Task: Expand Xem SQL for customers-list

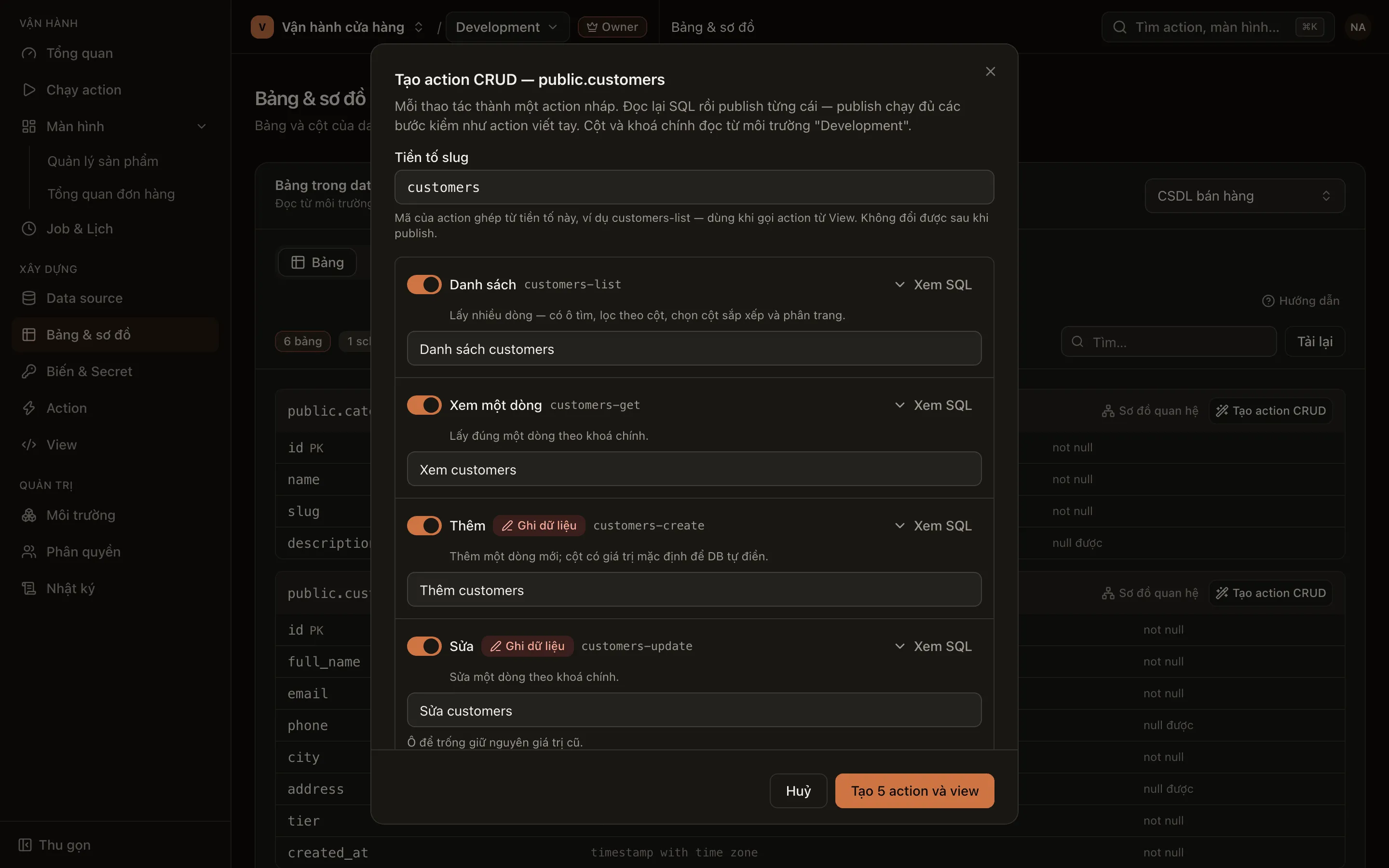Action: coord(933,285)
